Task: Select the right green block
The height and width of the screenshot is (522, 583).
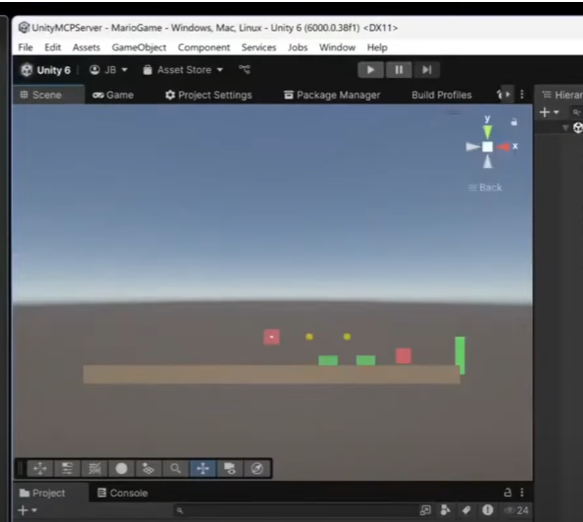Action: tap(366, 360)
